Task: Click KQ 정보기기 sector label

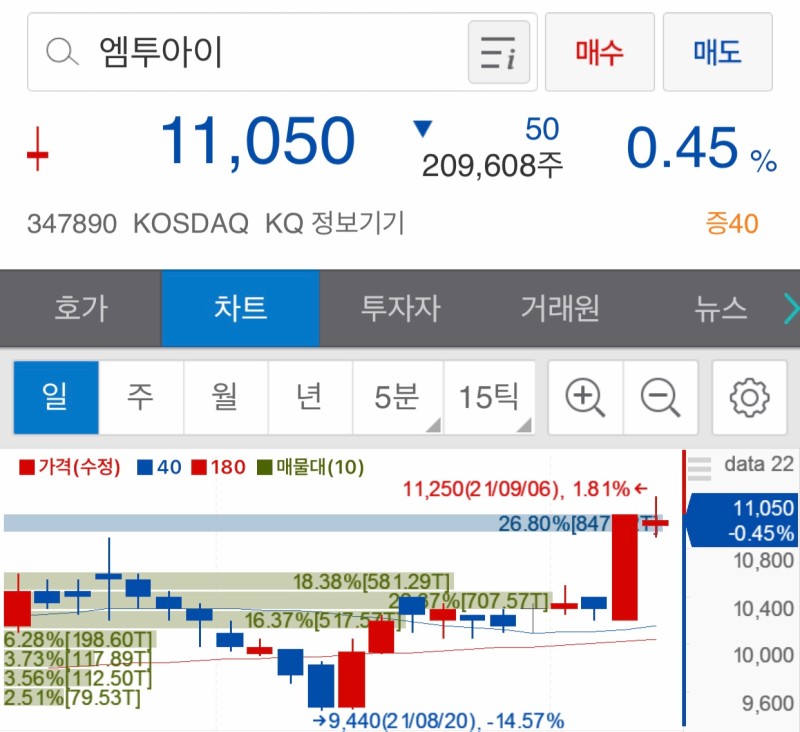Action: pyautogui.click(x=335, y=223)
